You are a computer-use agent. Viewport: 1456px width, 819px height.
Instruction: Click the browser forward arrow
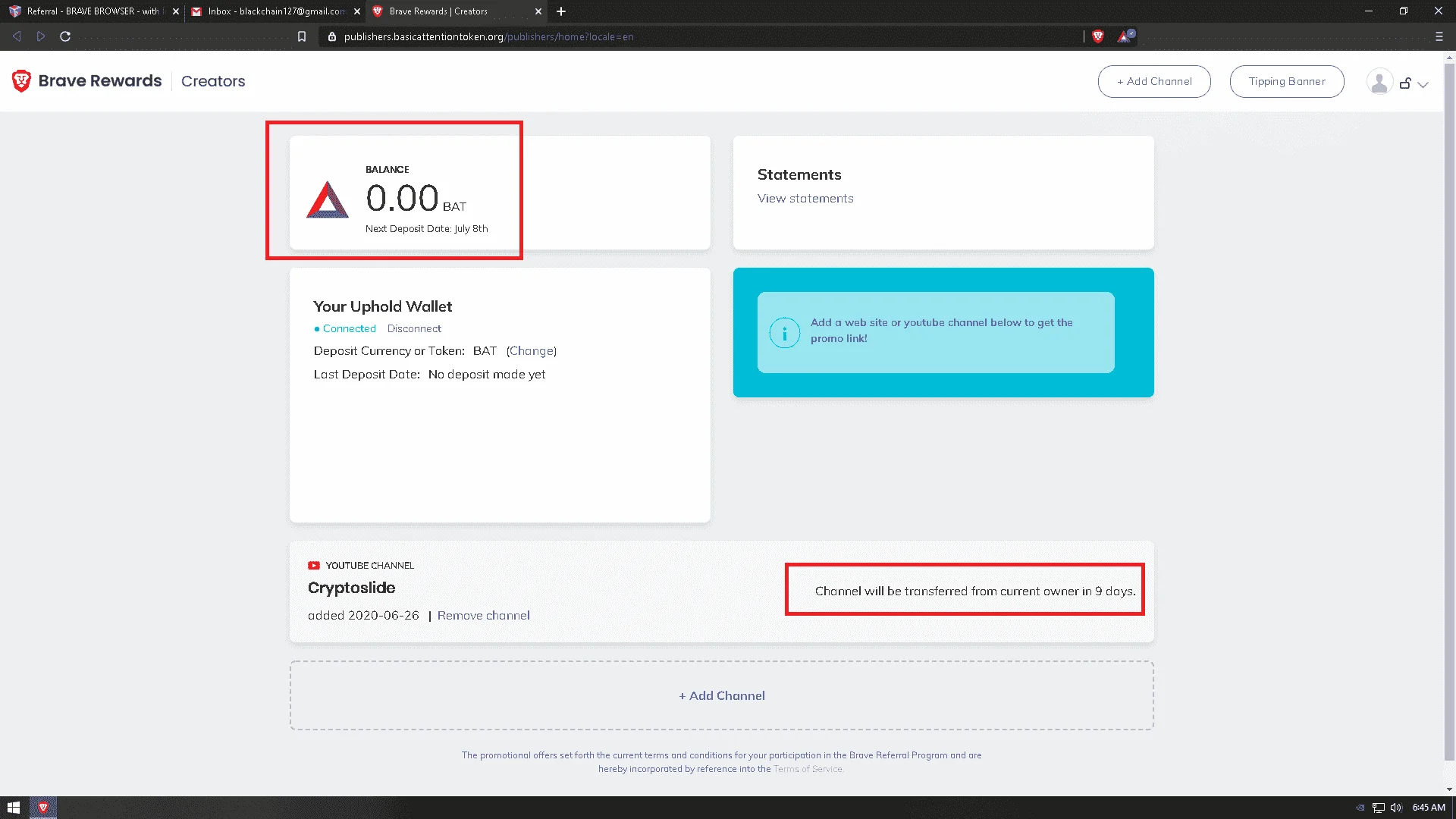41,36
